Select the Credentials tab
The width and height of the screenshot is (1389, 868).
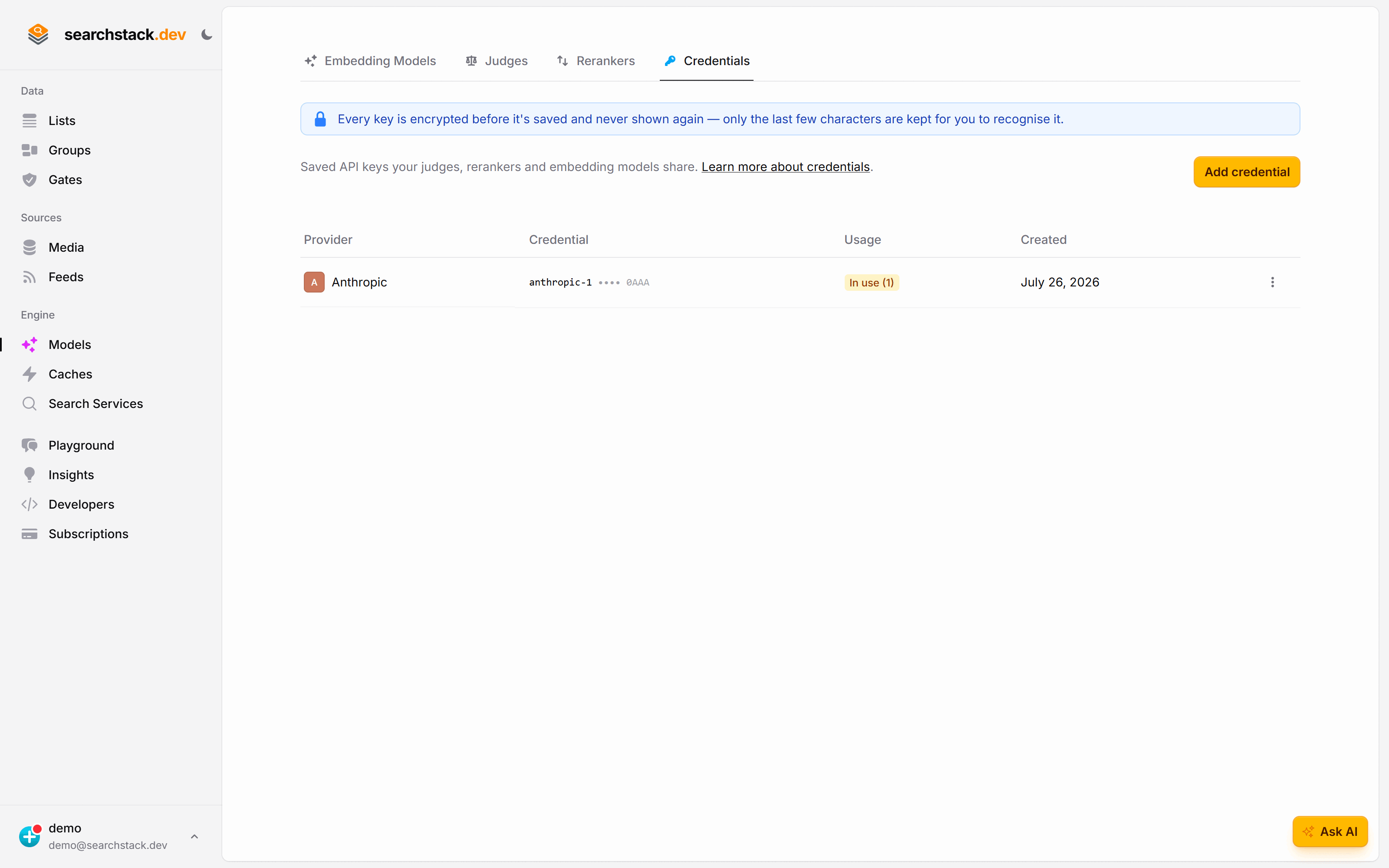pyautogui.click(x=707, y=61)
